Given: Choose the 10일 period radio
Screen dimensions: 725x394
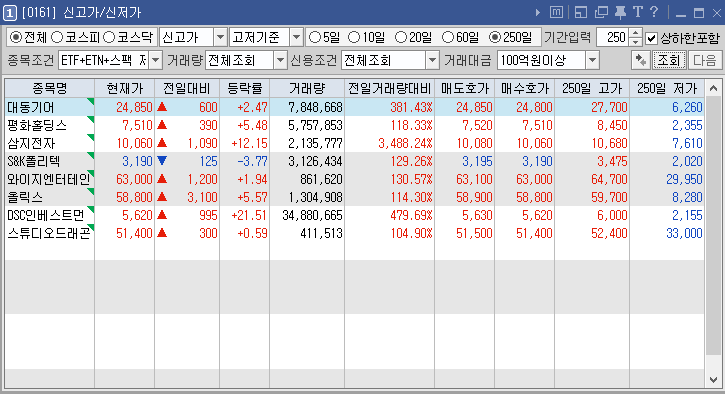Looking at the screenshot, I should coord(354,37).
